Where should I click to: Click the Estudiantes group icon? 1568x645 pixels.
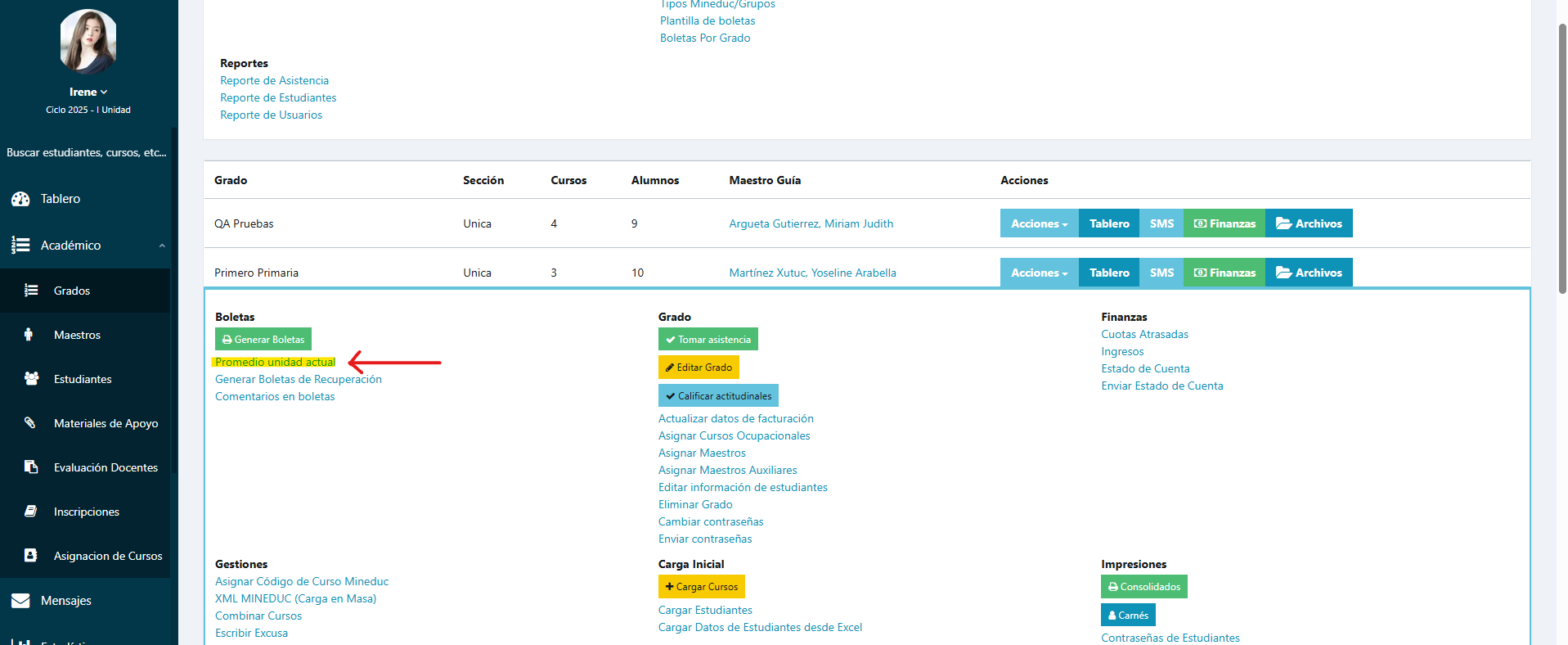pyautogui.click(x=31, y=379)
